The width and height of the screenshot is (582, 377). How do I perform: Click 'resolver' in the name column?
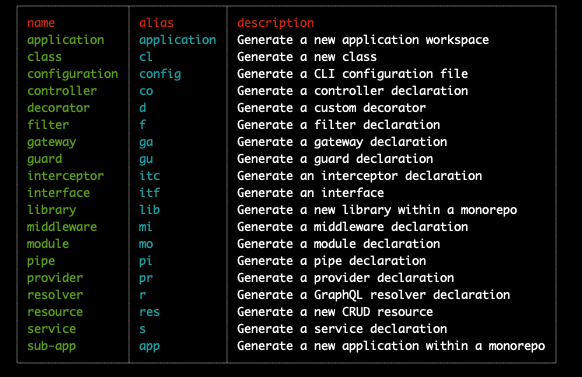coord(55,295)
